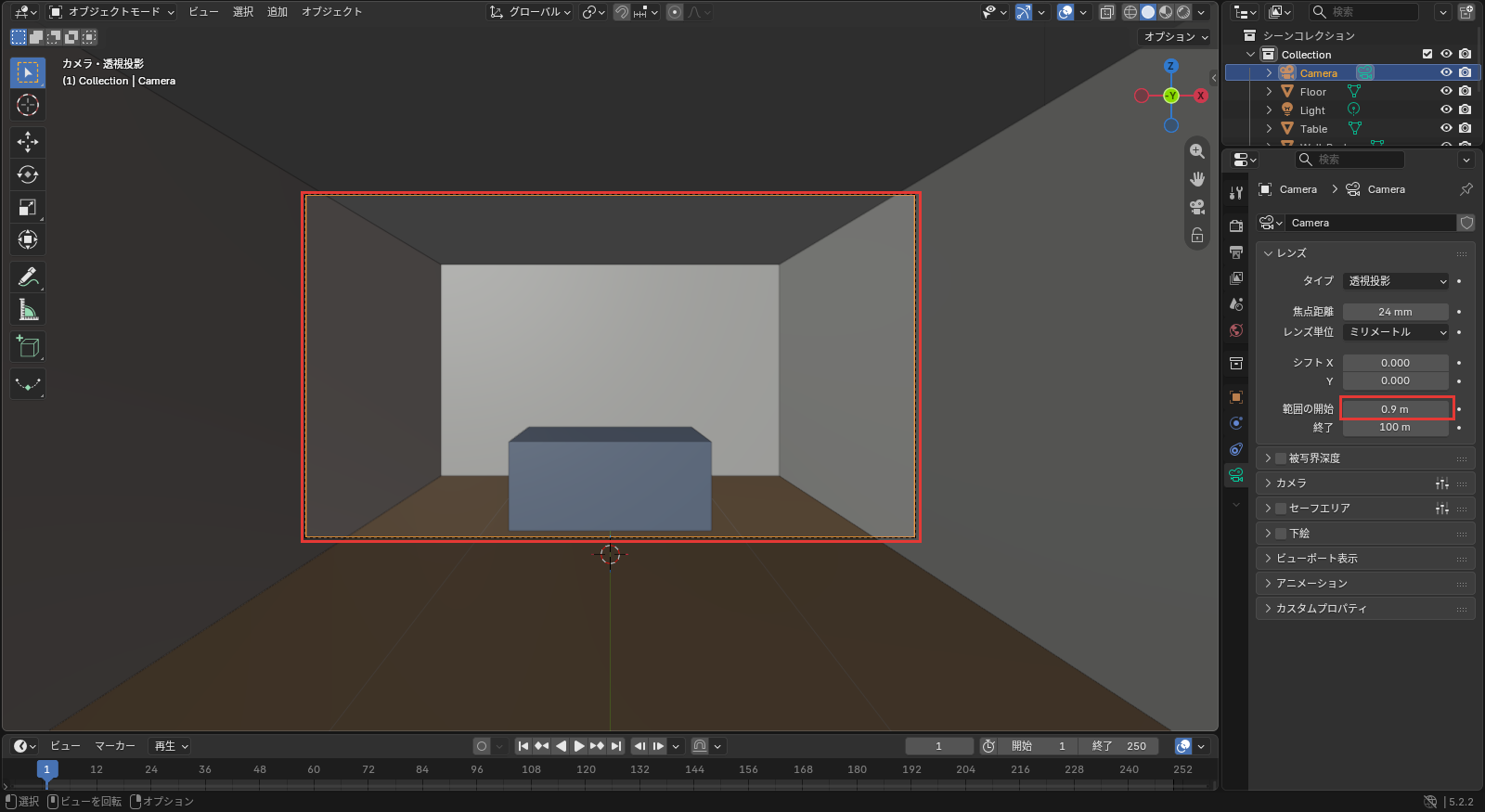Open the Select menu in viewport header
The height and width of the screenshot is (812, 1485).
(243, 12)
